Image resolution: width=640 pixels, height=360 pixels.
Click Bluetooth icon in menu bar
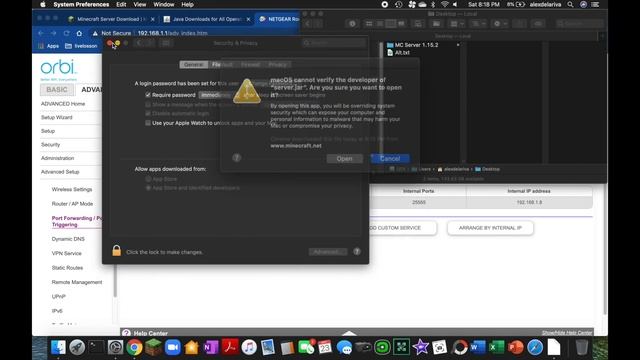pyautogui.click(x=433, y=4)
